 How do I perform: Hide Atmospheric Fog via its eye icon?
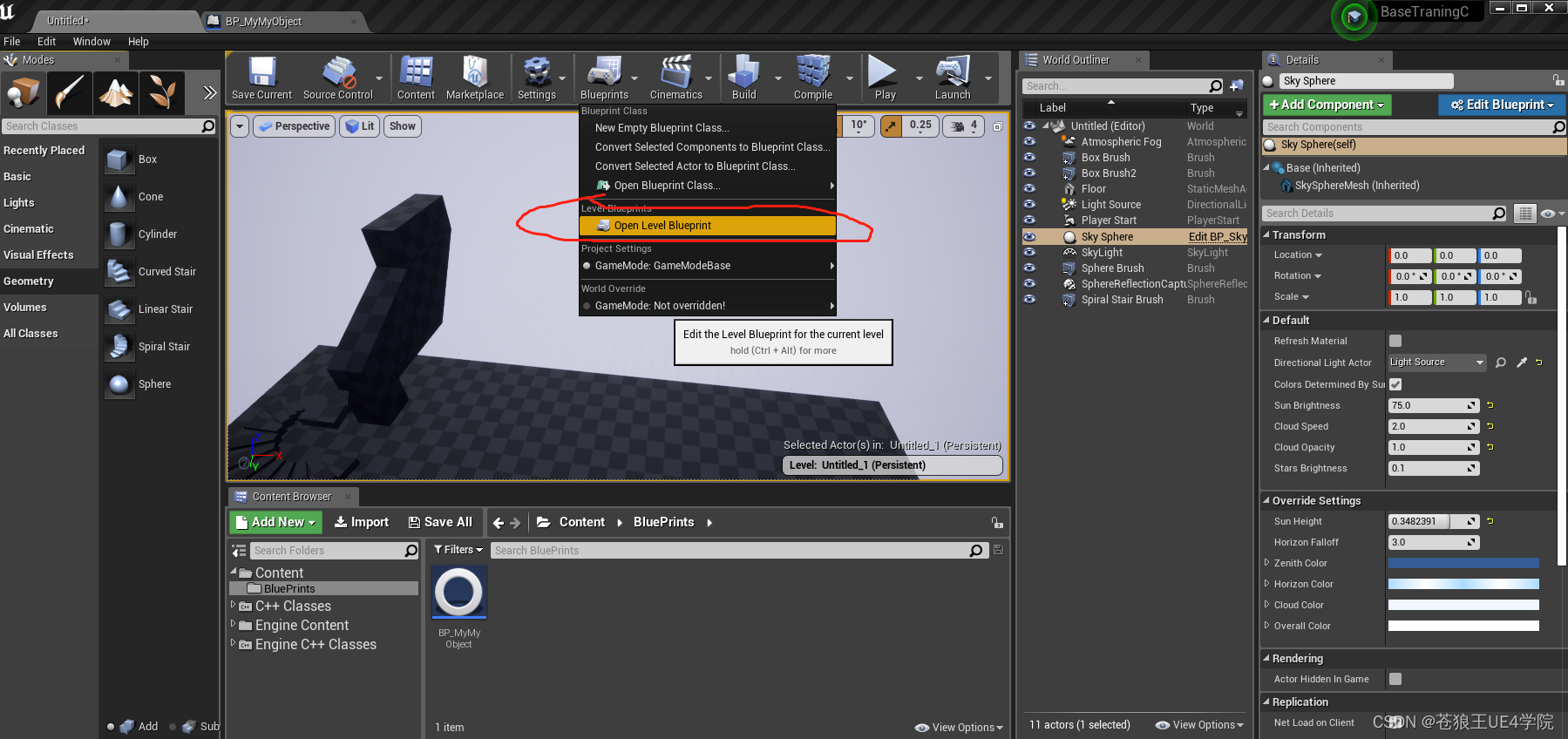(1029, 141)
